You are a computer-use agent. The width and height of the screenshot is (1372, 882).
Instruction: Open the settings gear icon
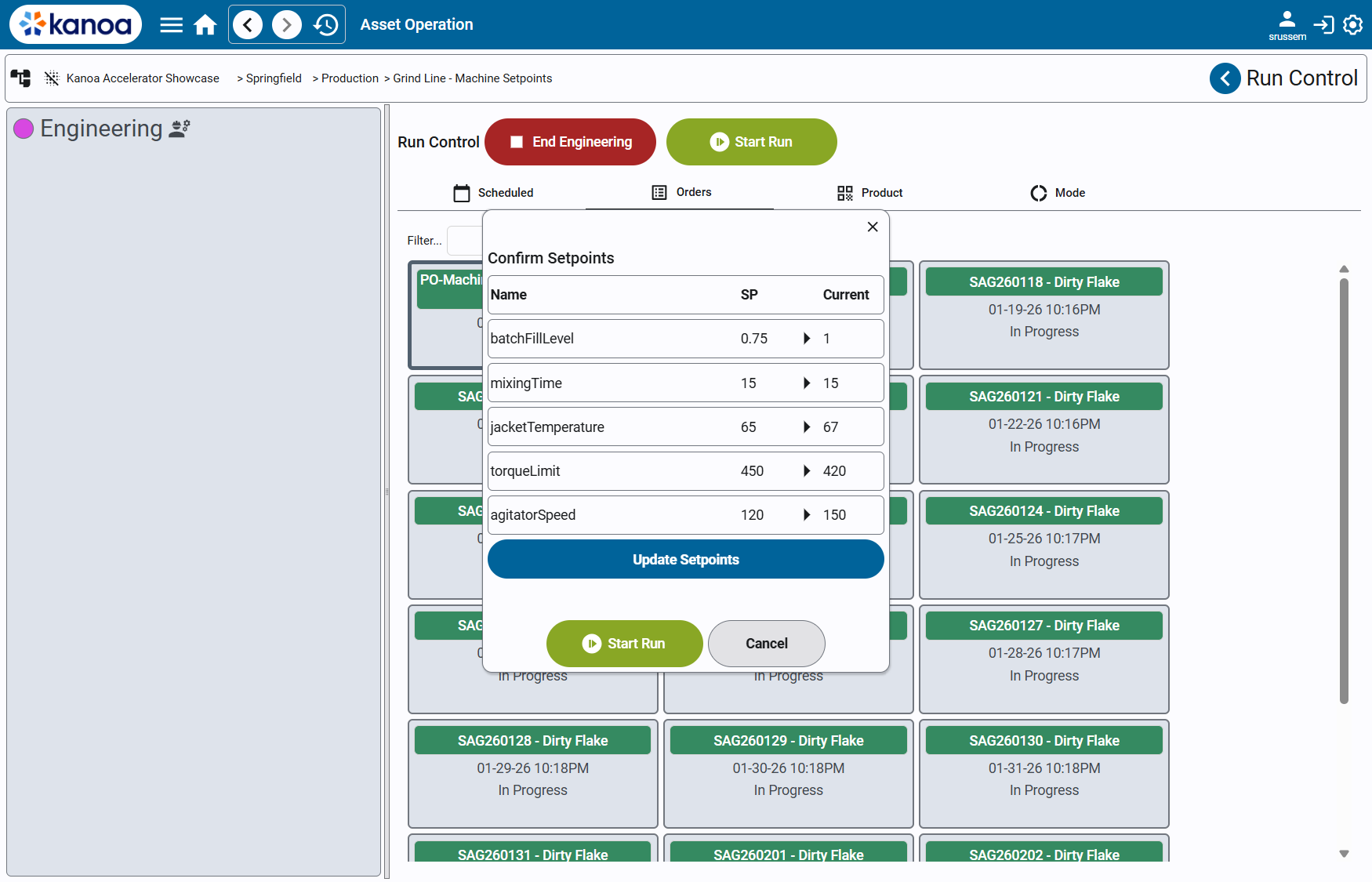pyautogui.click(x=1353, y=24)
